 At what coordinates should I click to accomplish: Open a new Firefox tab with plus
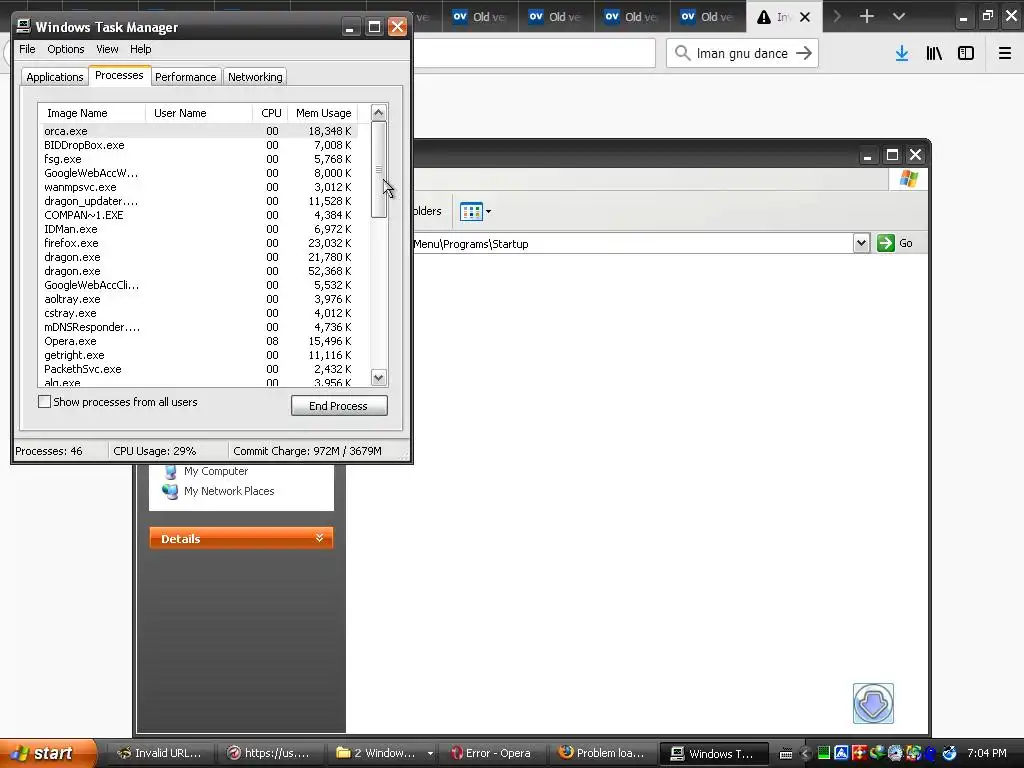pyautogui.click(x=867, y=16)
